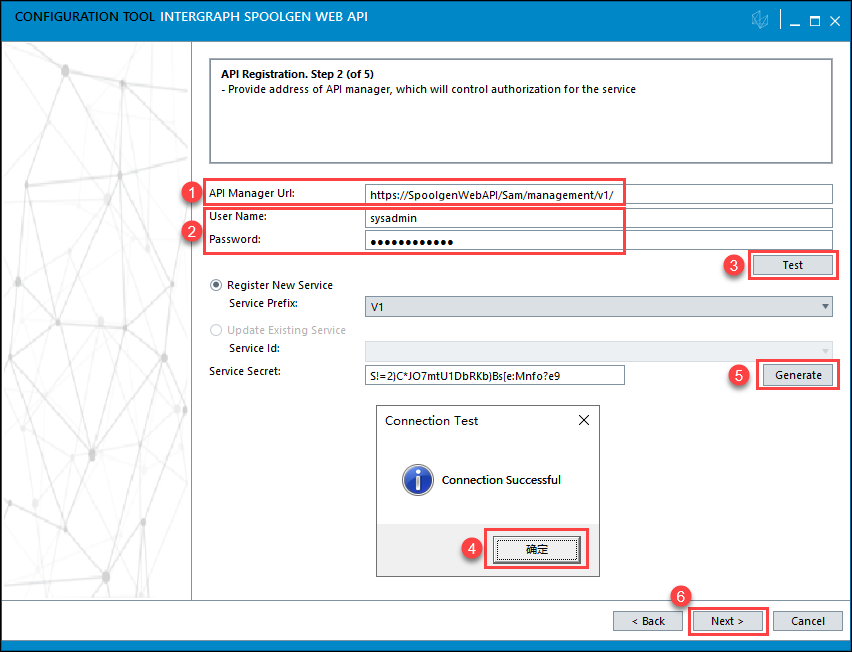The width and height of the screenshot is (852, 652).
Task: Click the Service Secret text field
Action: pyautogui.click(x=494, y=375)
